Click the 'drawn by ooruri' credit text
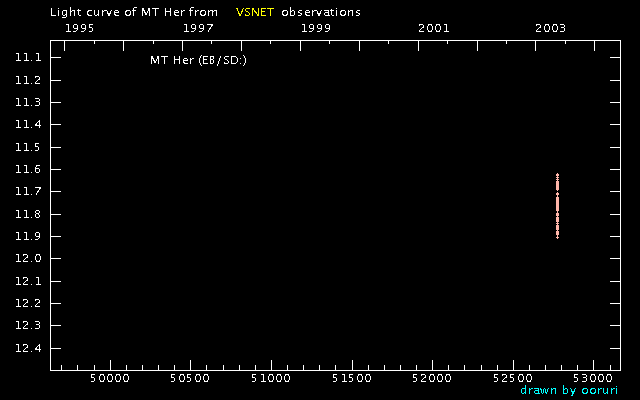The width and height of the screenshot is (640, 400). 569,390
